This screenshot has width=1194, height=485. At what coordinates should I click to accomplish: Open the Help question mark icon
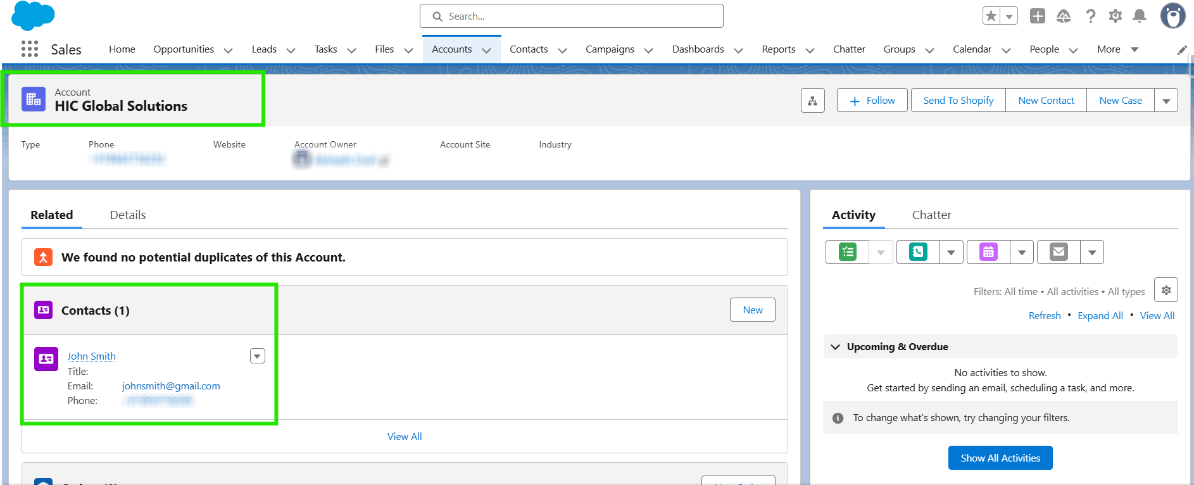(1090, 16)
